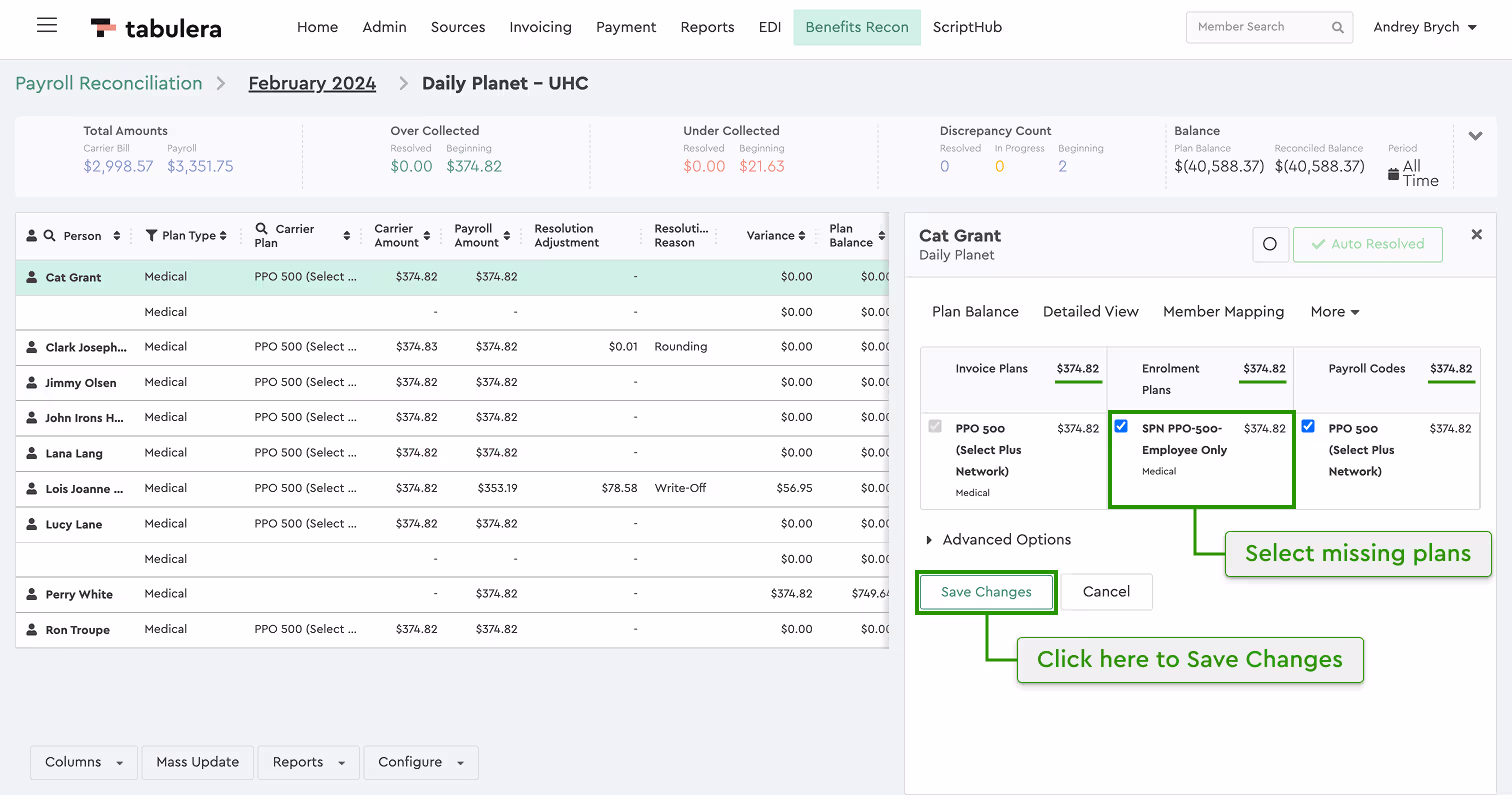The image size is (1512, 800).
Task: Open Sources menu
Action: click(x=458, y=27)
